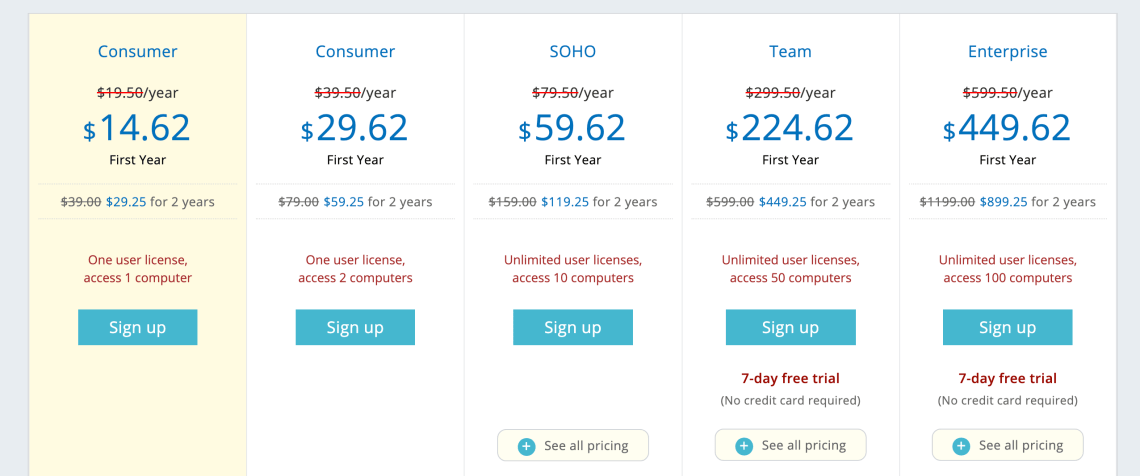Viewport: 1140px width, 476px height.
Task: Click the plus icon under the Team plan
Action: 744,446
